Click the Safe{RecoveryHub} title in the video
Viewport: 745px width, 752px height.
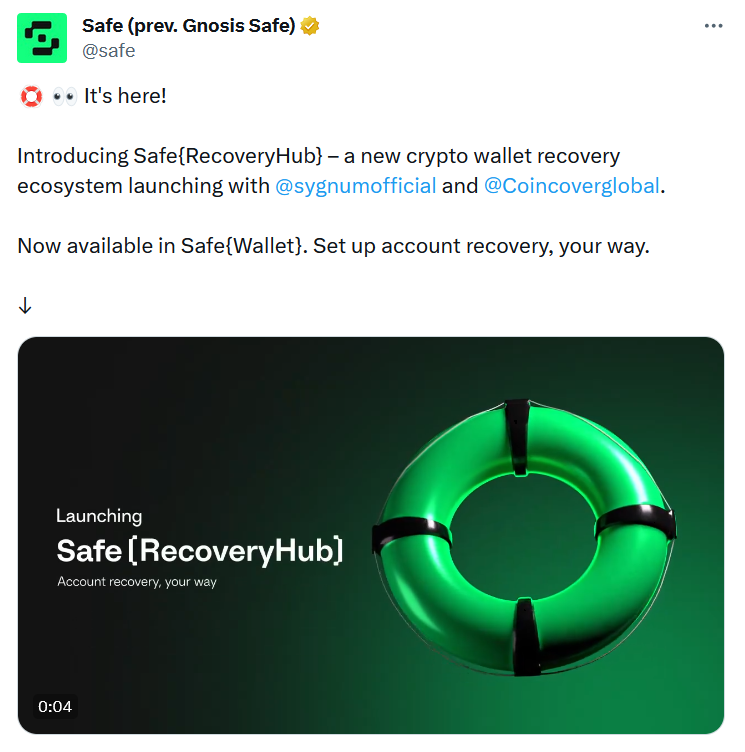tap(200, 551)
